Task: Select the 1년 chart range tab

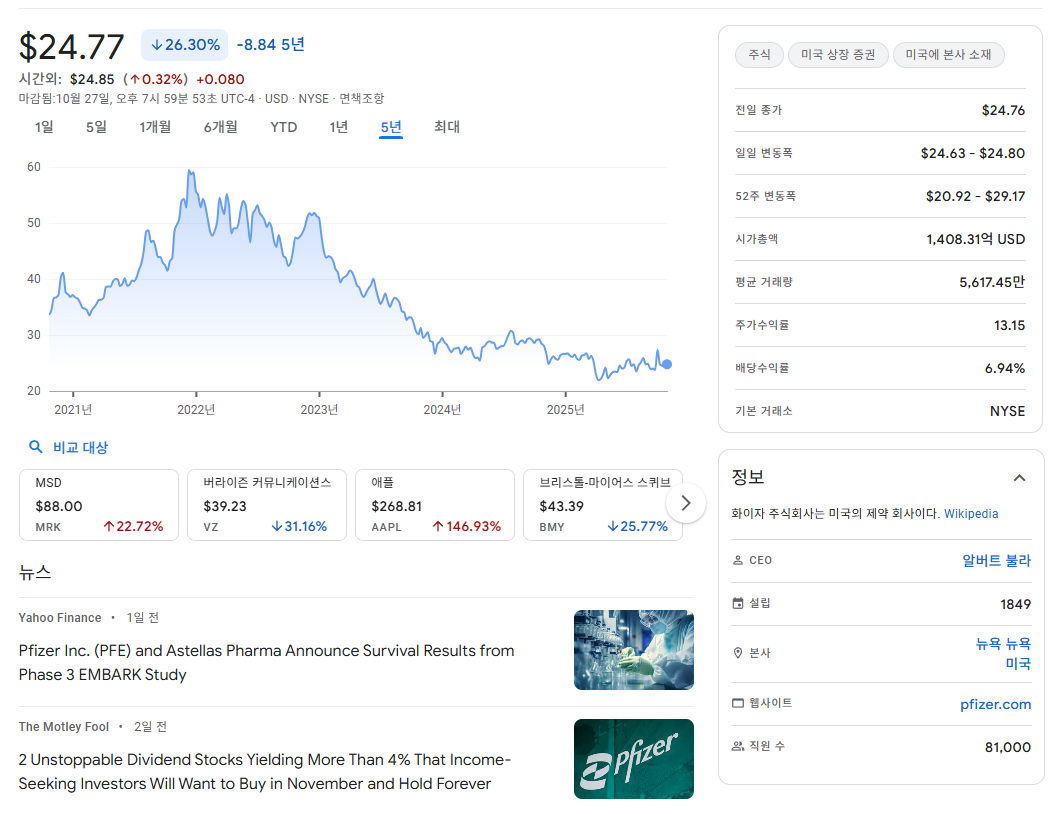Action: coord(338,126)
